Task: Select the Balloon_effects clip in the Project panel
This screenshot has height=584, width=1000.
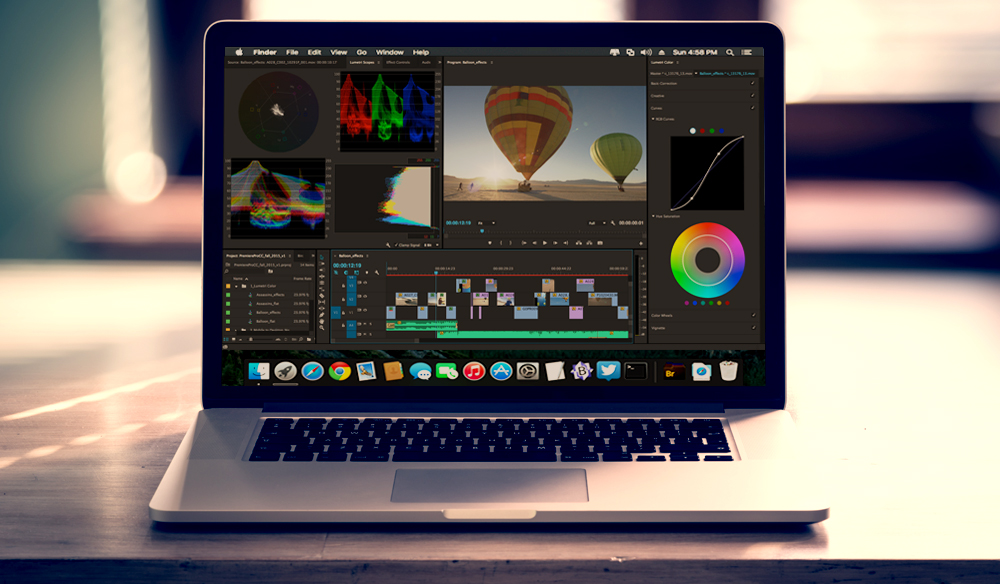Action: (x=269, y=313)
